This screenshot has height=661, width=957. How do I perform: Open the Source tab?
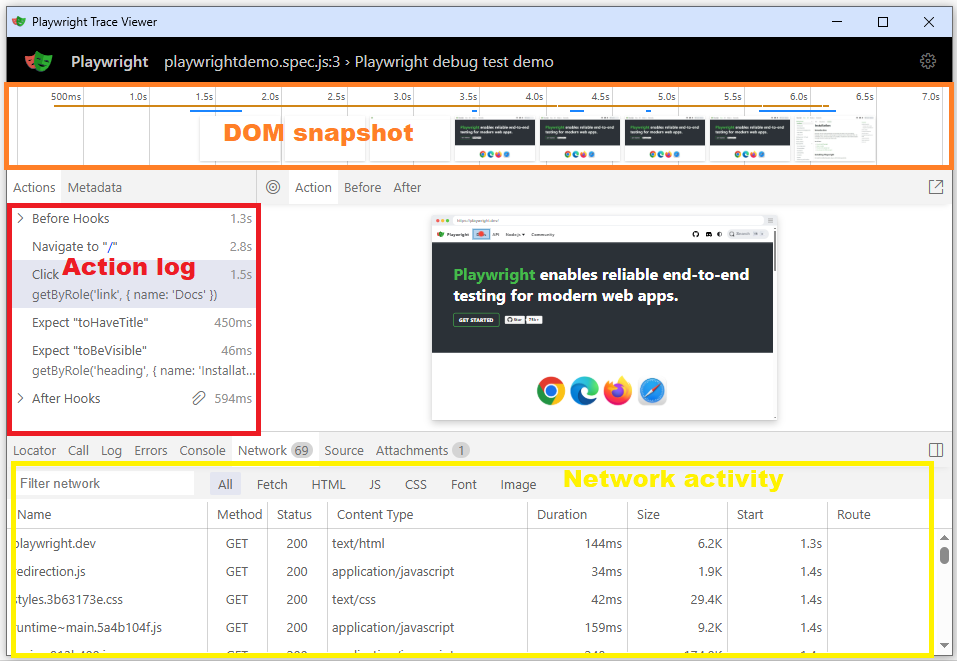pos(344,450)
